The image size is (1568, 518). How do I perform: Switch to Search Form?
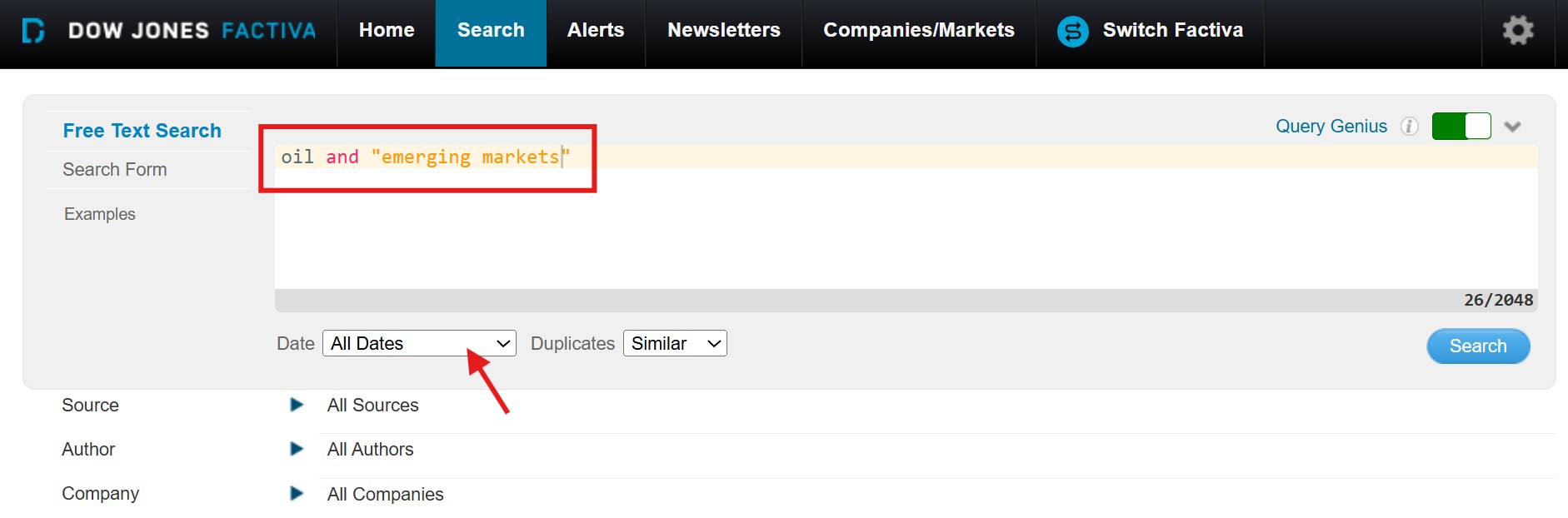pos(115,170)
